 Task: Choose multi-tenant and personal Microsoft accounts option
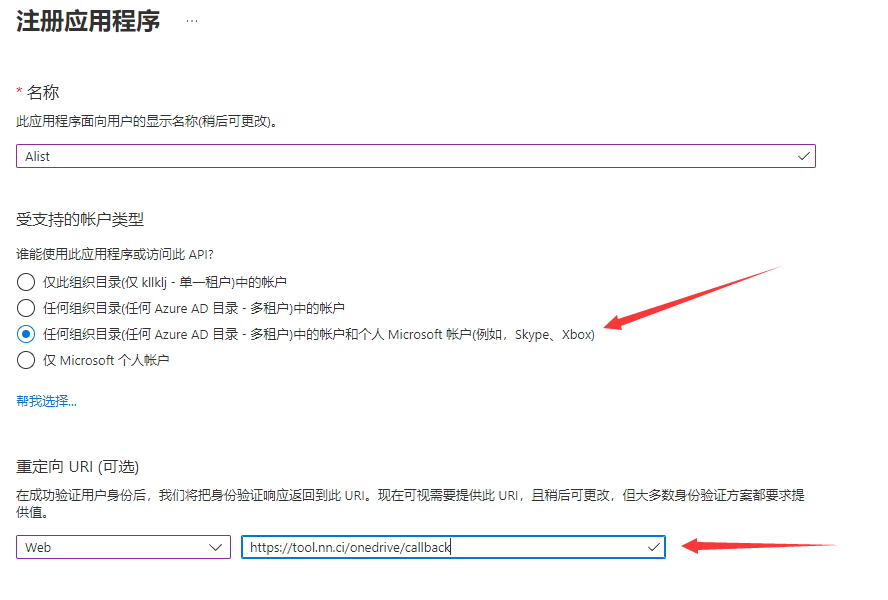pyautogui.click(x=26, y=334)
